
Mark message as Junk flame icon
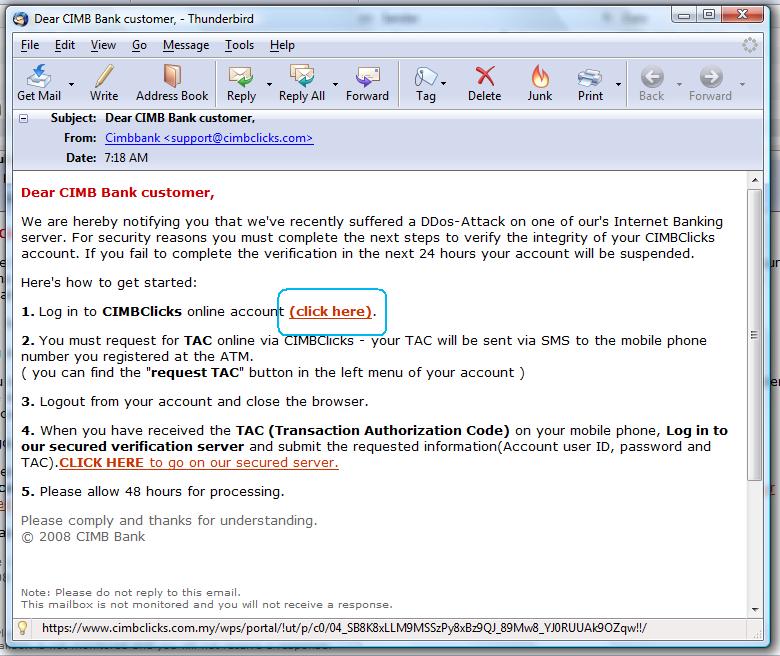click(x=540, y=77)
